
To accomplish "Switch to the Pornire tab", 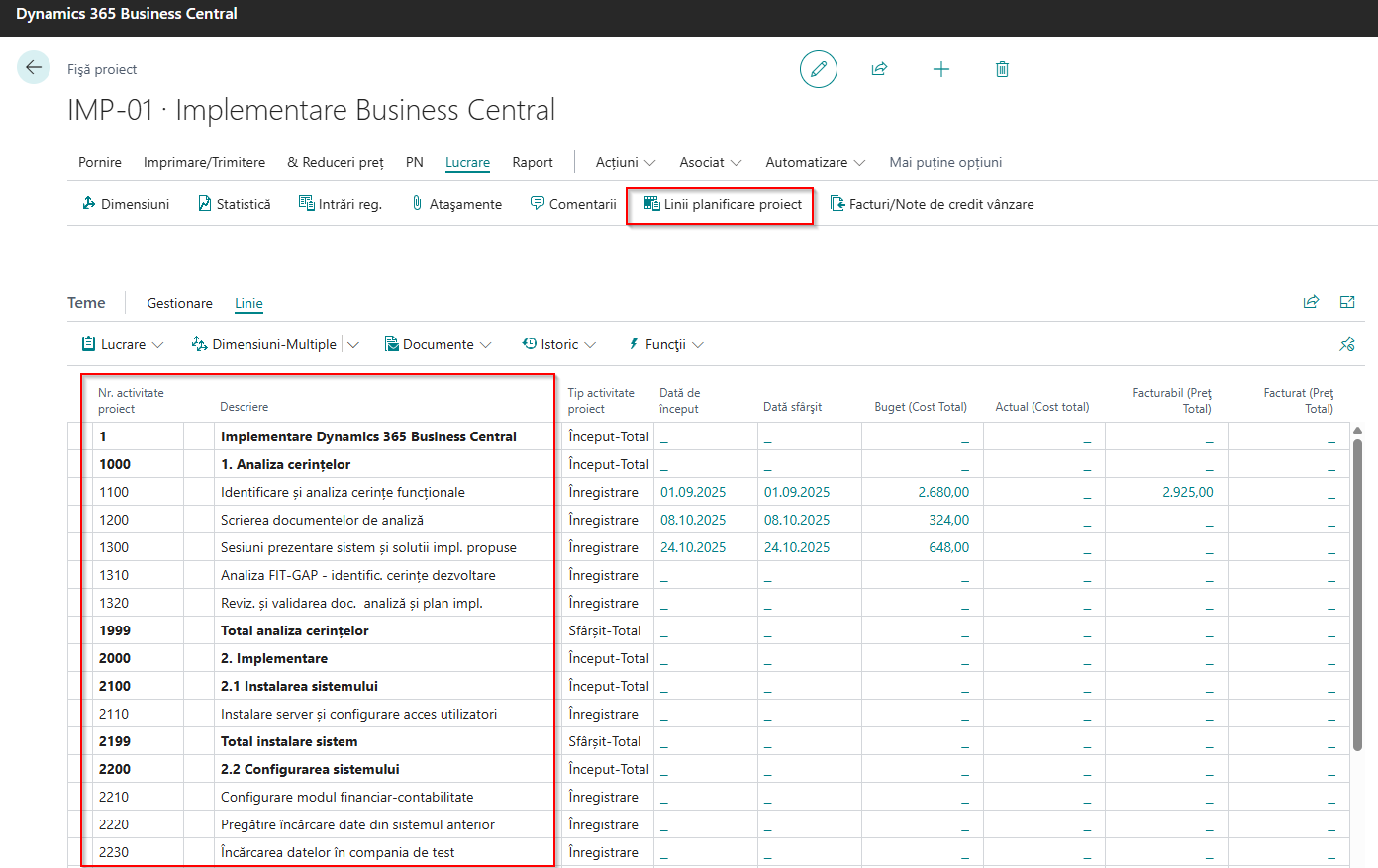I will [x=100, y=163].
